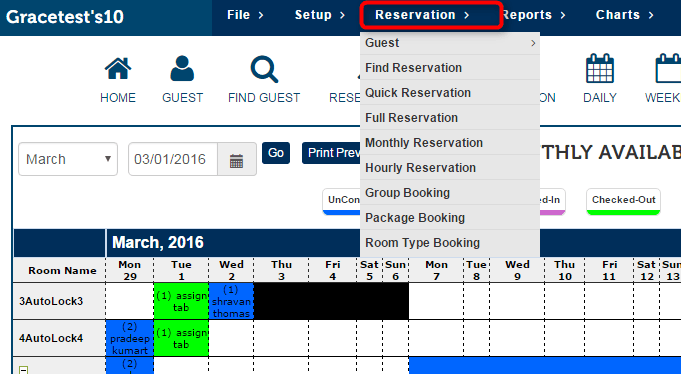Click the UnConfirmed legend badge

pos(341,202)
